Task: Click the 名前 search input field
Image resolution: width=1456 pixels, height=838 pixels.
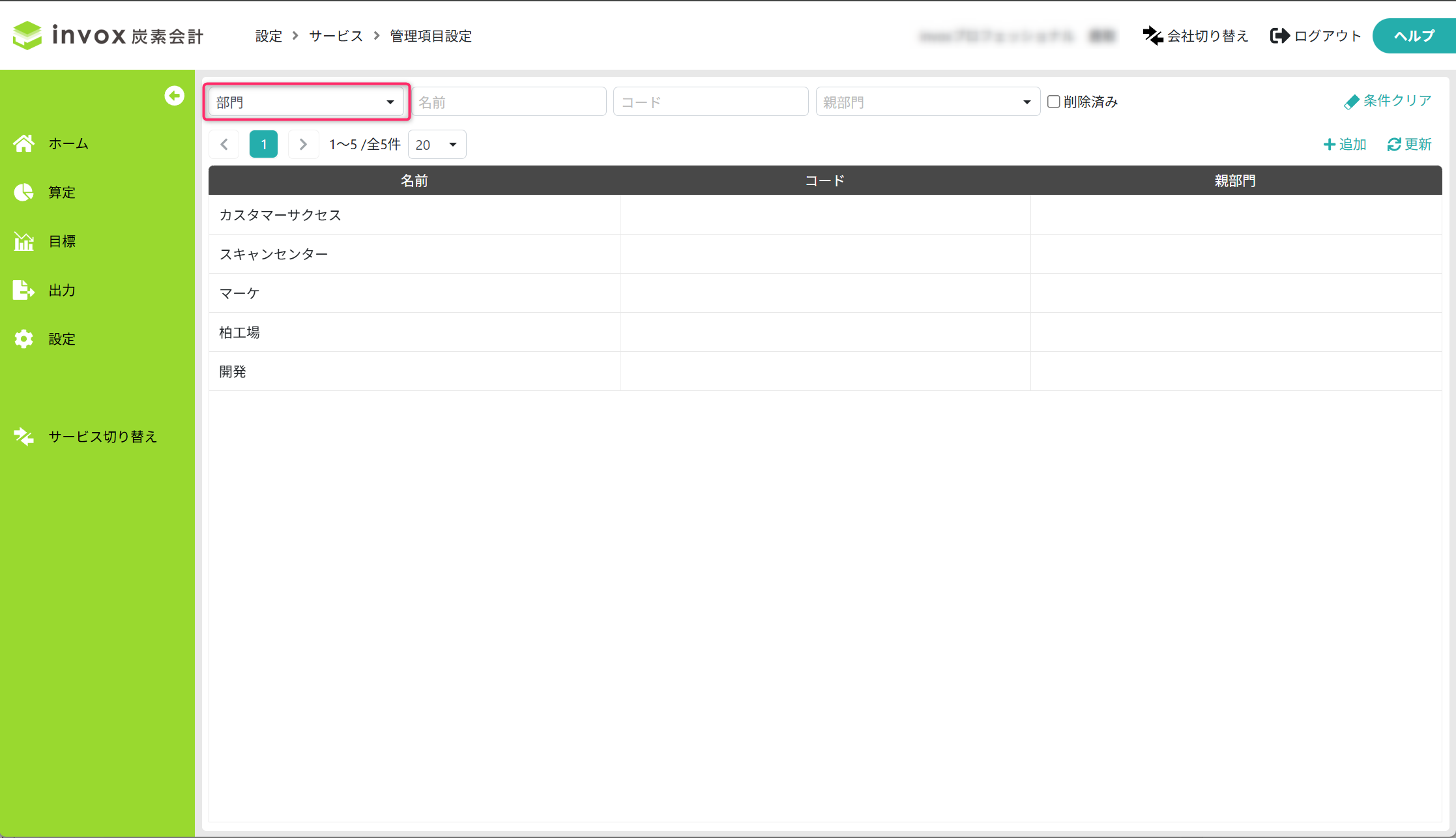Action: pyautogui.click(x=508, y=102)
